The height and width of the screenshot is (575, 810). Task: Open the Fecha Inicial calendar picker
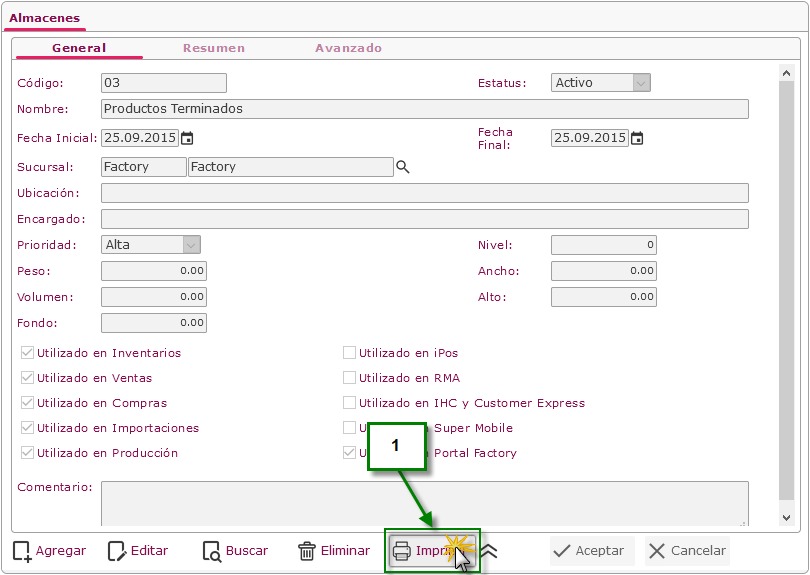click(x=187, y=138)
